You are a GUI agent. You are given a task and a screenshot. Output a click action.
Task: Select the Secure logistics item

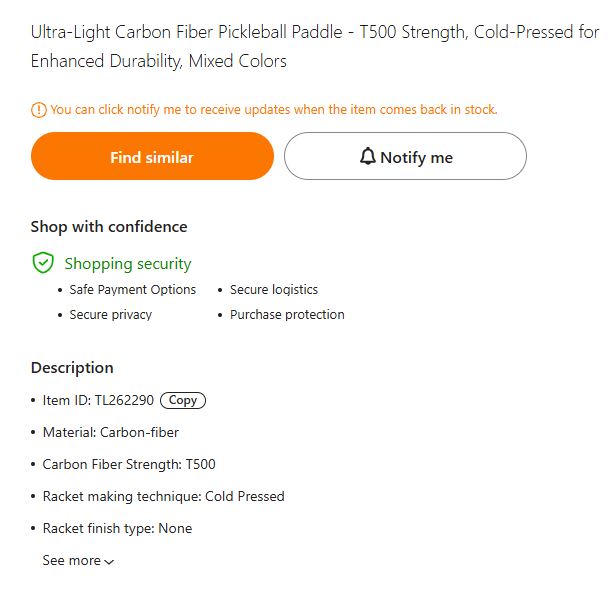pyautogui.click(x=273, y=290)
